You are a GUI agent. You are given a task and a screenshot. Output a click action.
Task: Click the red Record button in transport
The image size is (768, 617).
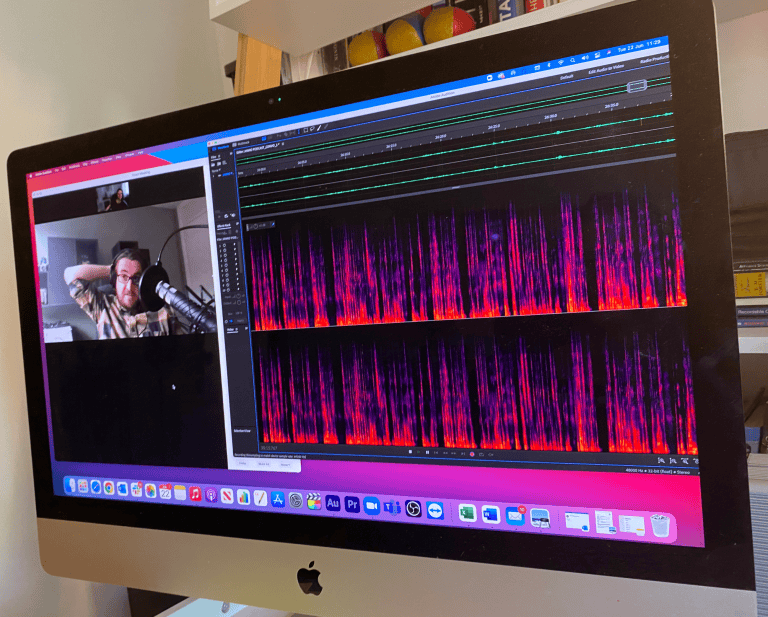point(472,454)
